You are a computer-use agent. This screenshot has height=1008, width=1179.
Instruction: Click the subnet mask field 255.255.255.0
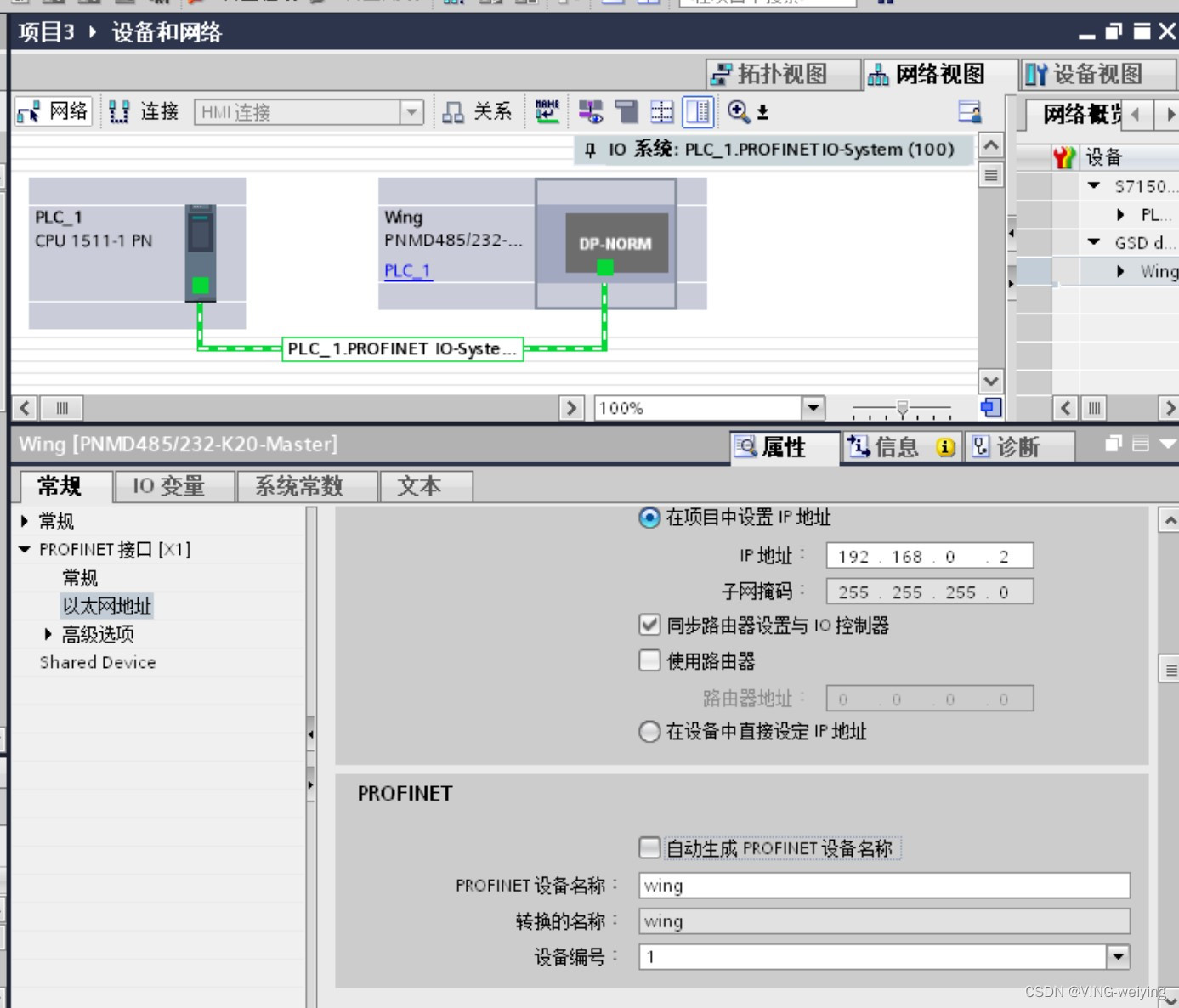click(930, 592)
